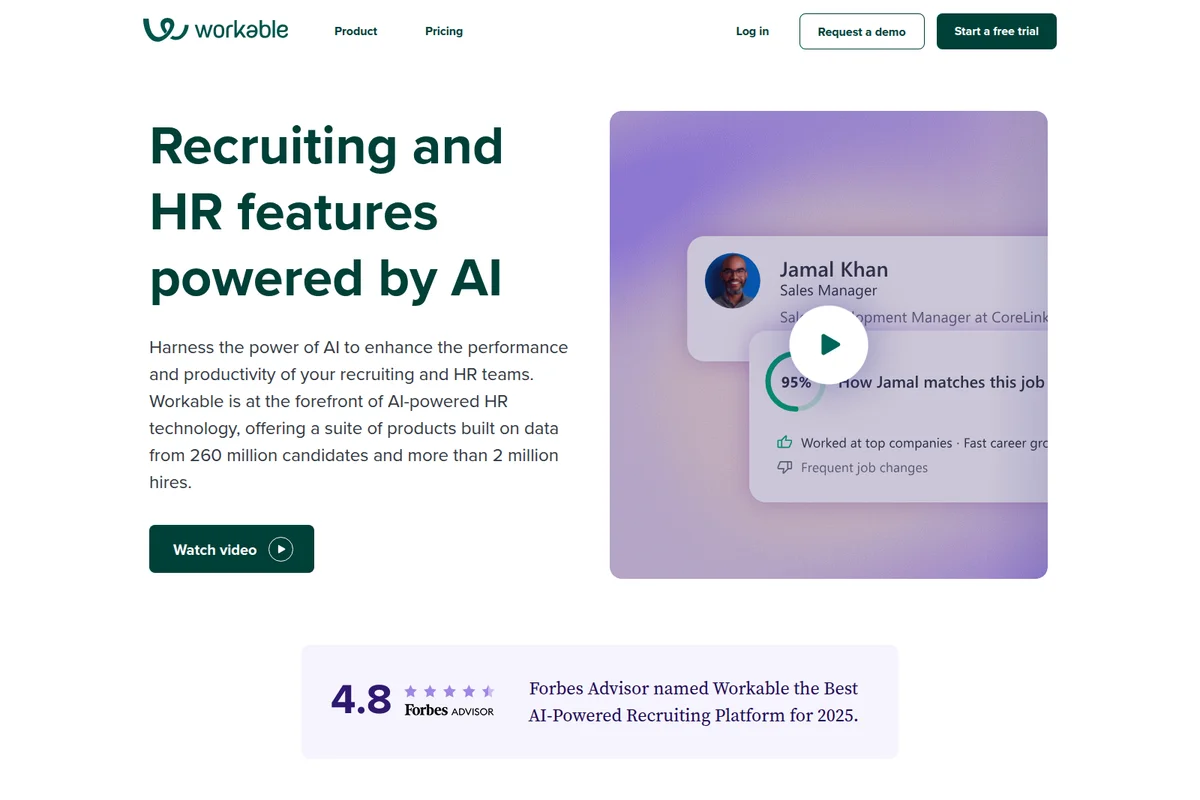Click the Start a free trial button
This screenshot has height=800, width=1200.
[x=996, y=31]
